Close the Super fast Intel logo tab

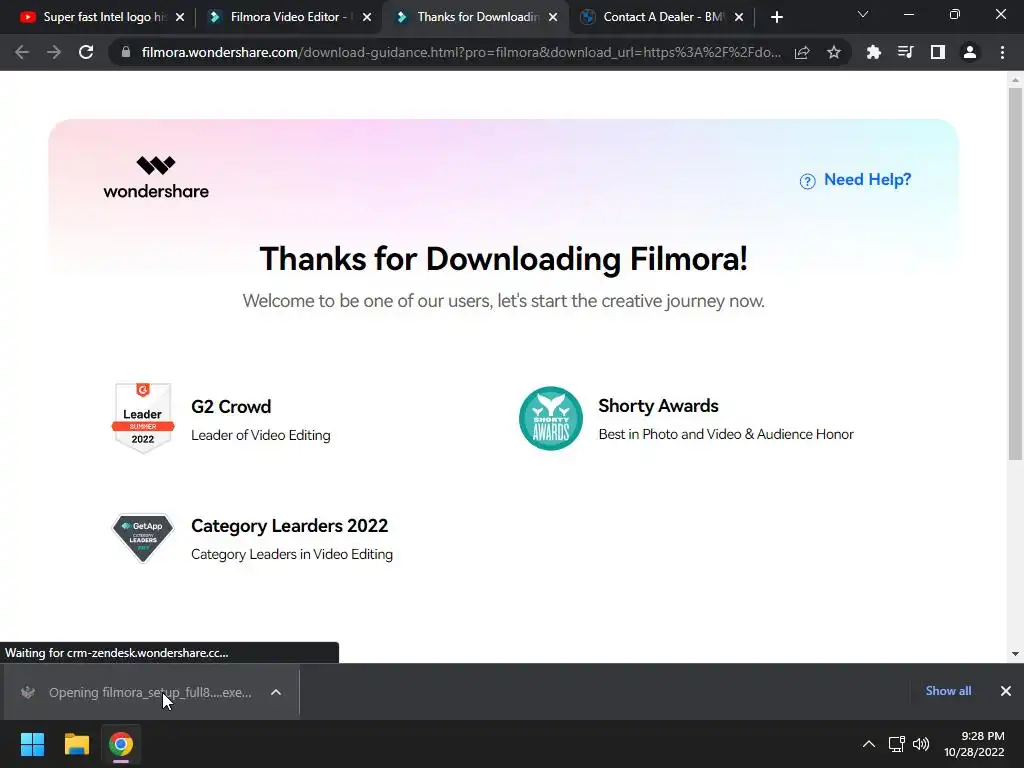[x=180, y=17]
